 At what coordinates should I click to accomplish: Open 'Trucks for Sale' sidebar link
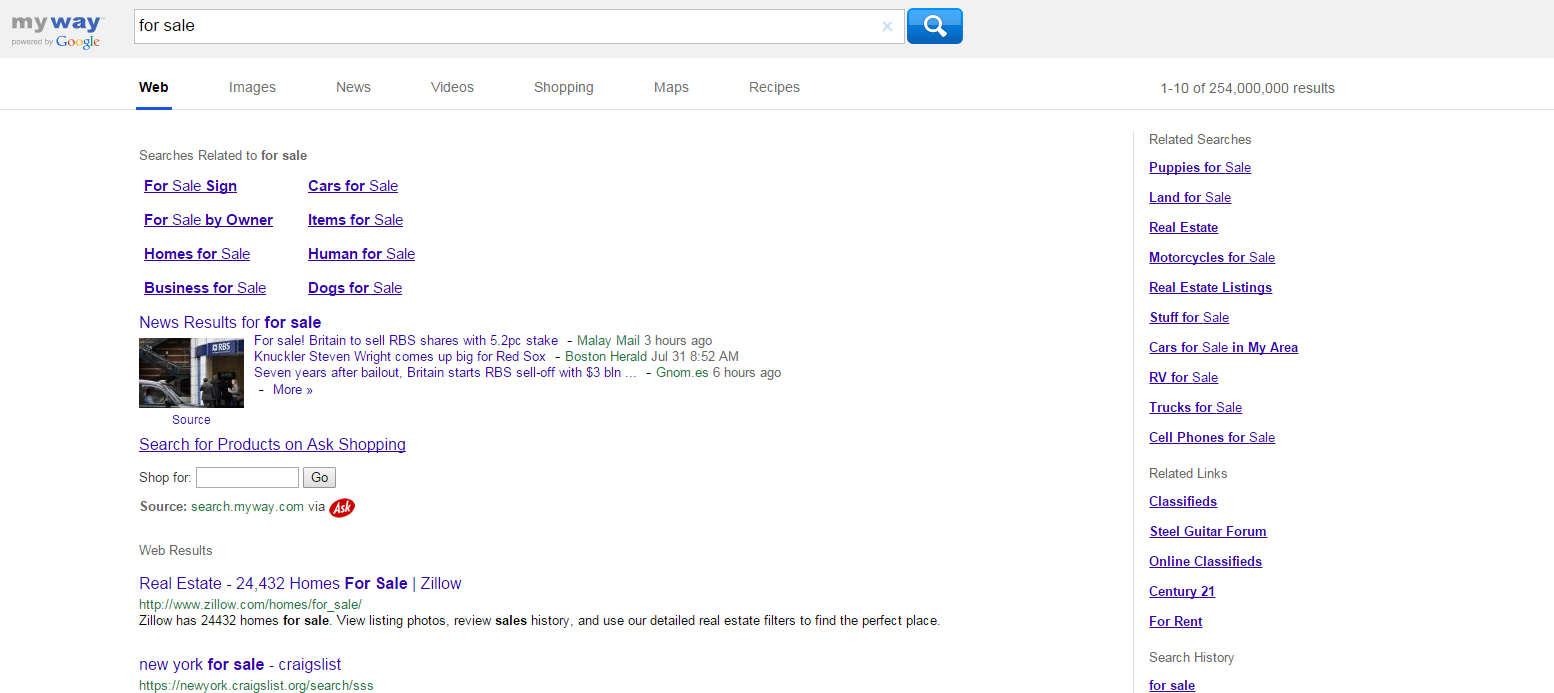click(1195, 408)
